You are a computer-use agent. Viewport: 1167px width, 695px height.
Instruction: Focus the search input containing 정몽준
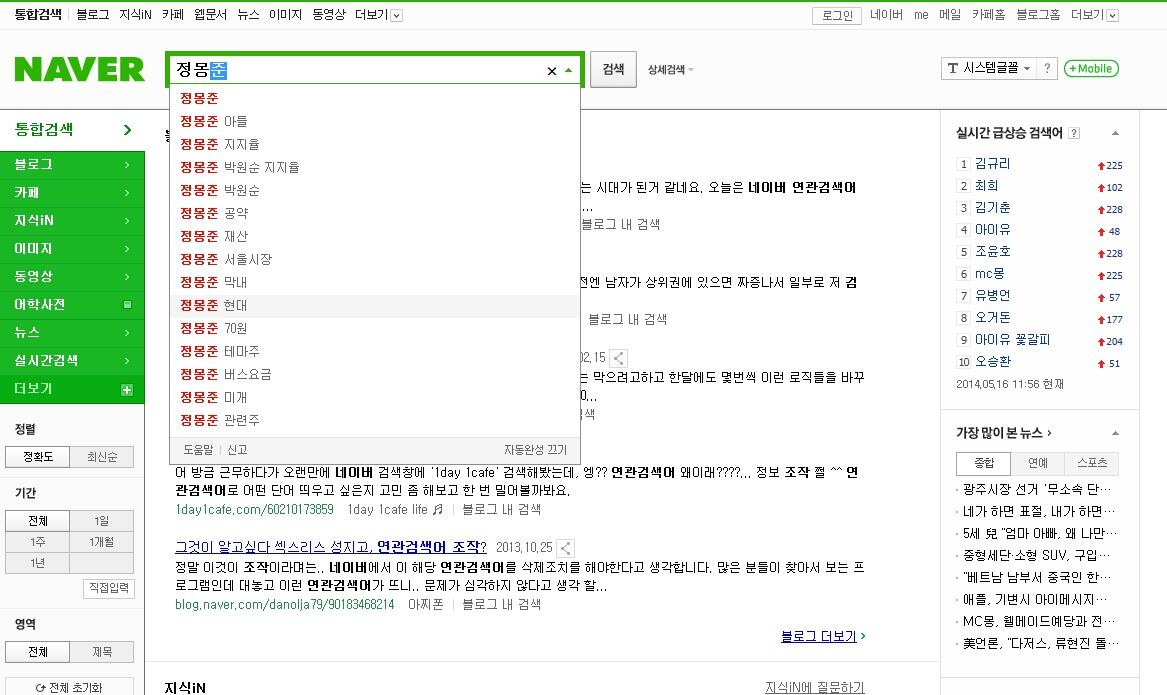[x=357, y=71]
